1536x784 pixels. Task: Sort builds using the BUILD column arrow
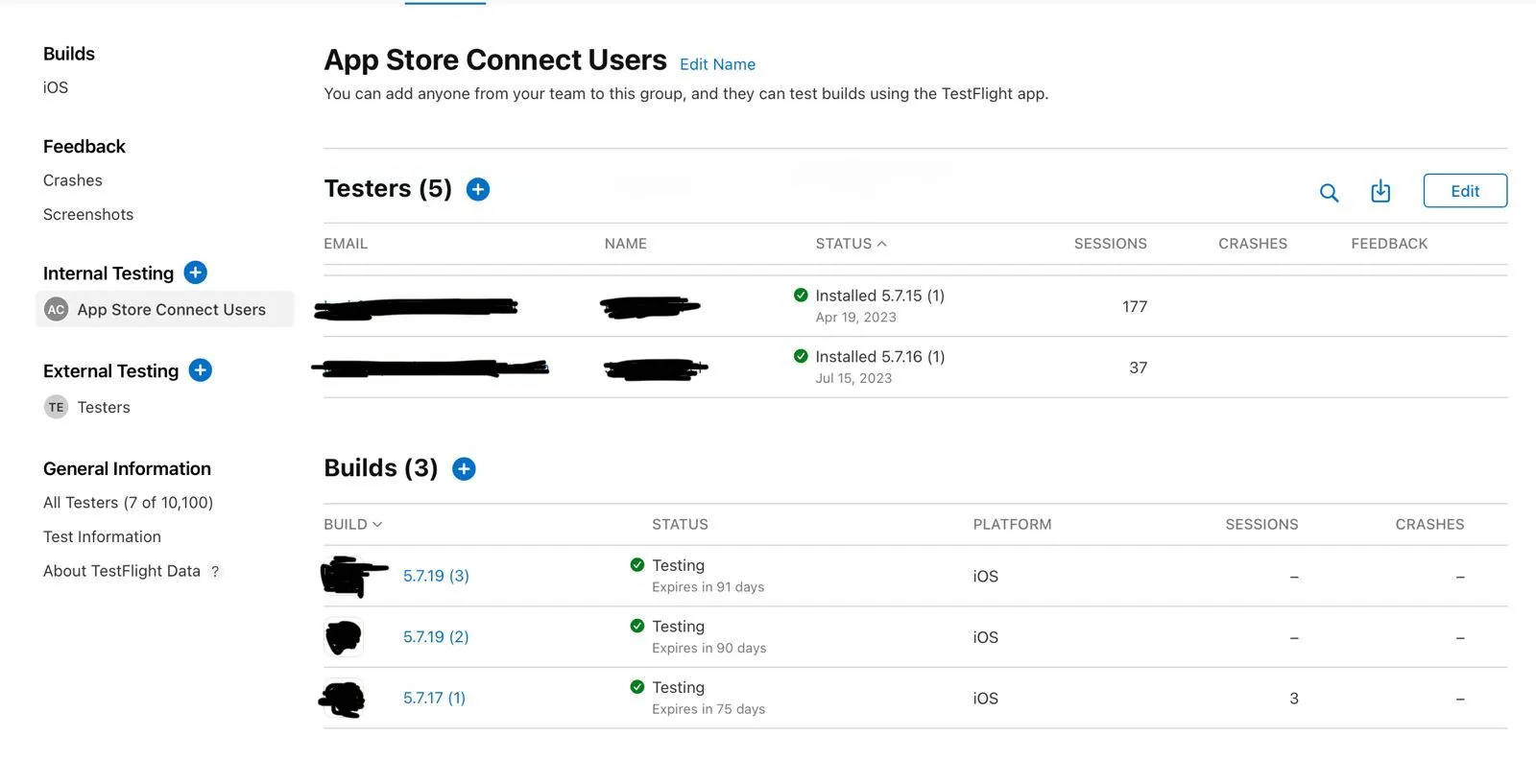(x=377, y=525)
